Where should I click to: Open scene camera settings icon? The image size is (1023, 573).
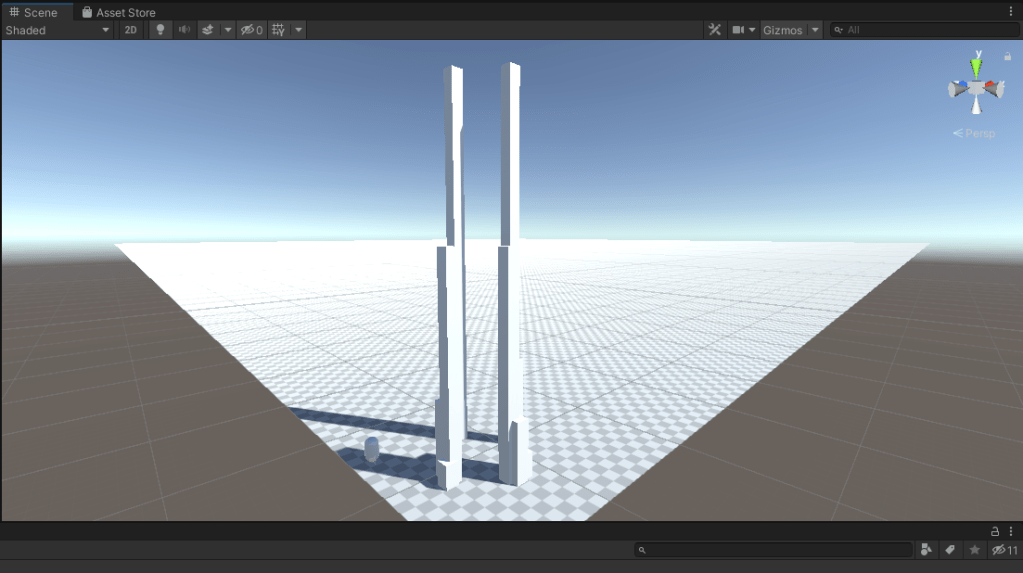pos(743,30)
